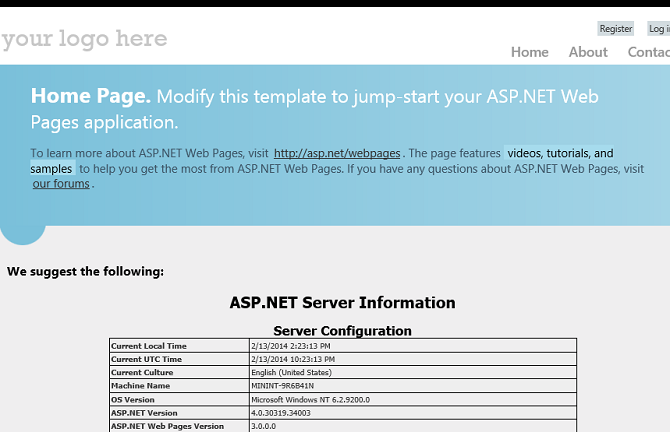The image size is (670, 432).
Task: Follow the 'our forums' link
Action: point(61,184)
